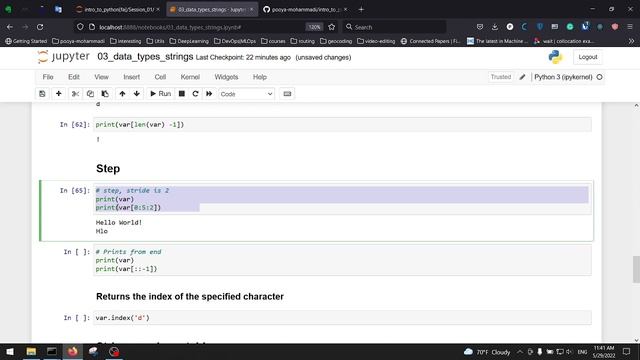Open the interesting bookmarks folder
The height and width of the screenshot is (360, 640).
click(x=126, y=41)
